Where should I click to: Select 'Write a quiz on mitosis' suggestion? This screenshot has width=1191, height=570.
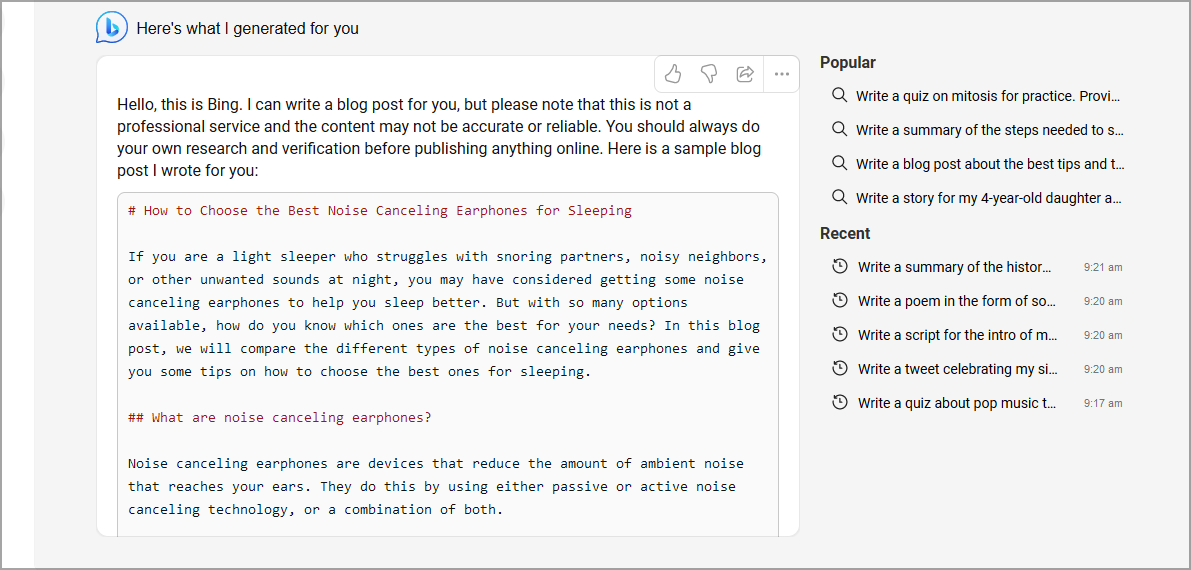point(988,96)
